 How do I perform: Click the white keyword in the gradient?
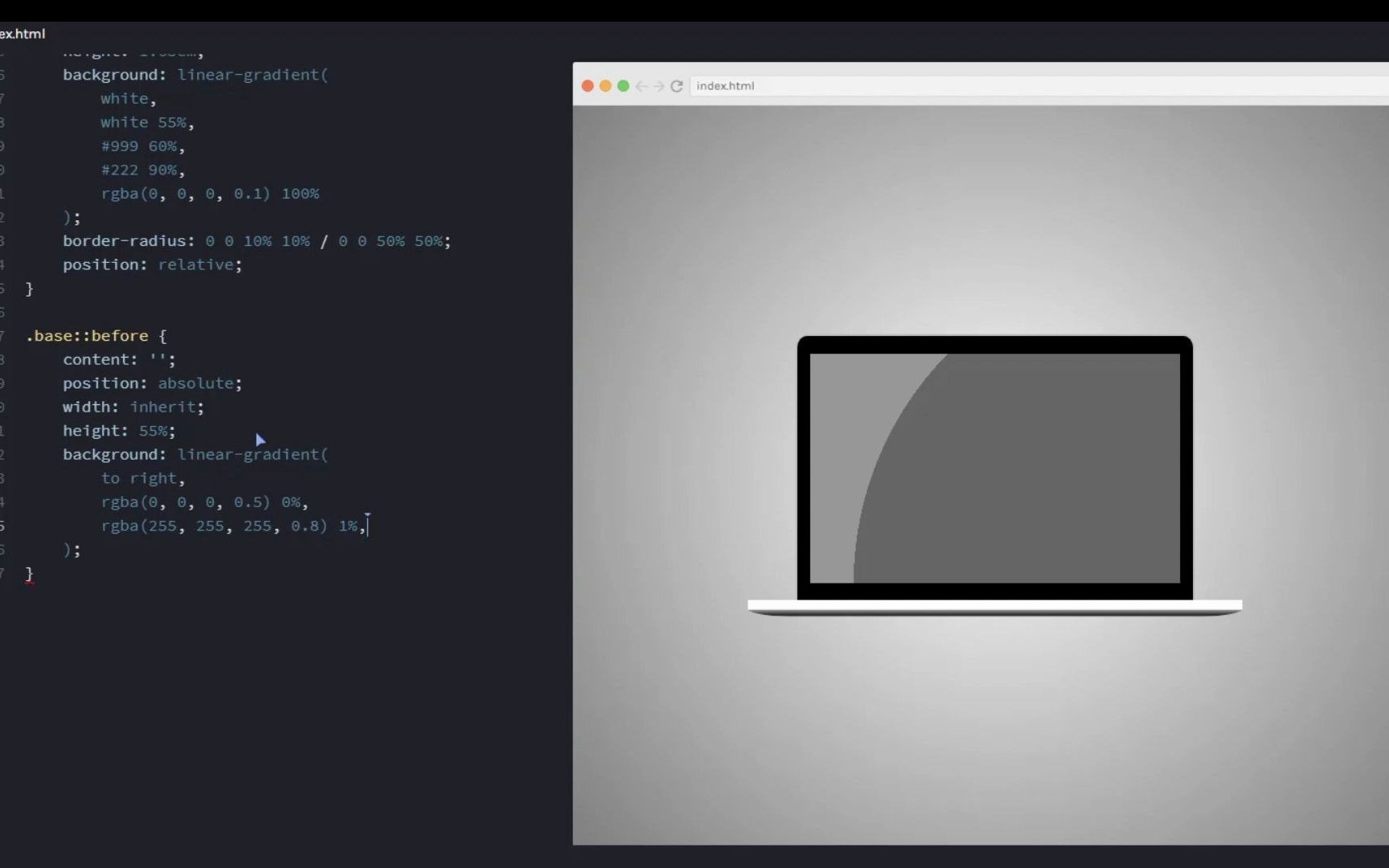(123, 98)
